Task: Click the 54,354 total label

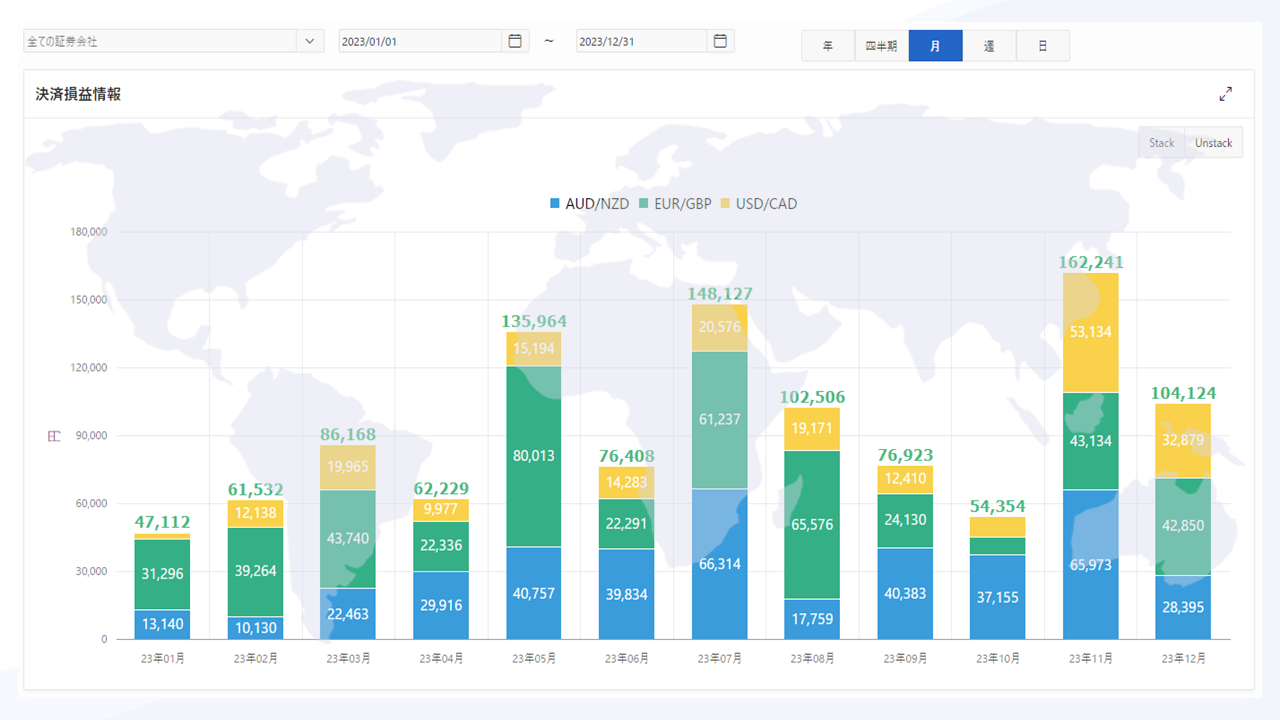Action: tap(998, 507)
